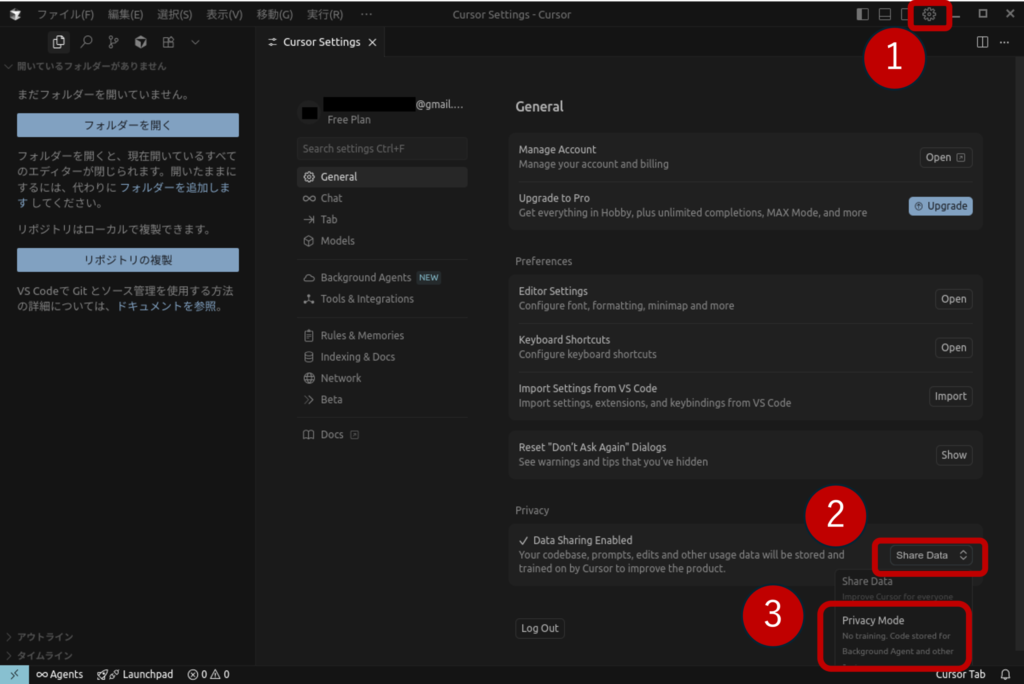Select Tab settings category
1024x684 pixels.
click(x=382, y=220)
